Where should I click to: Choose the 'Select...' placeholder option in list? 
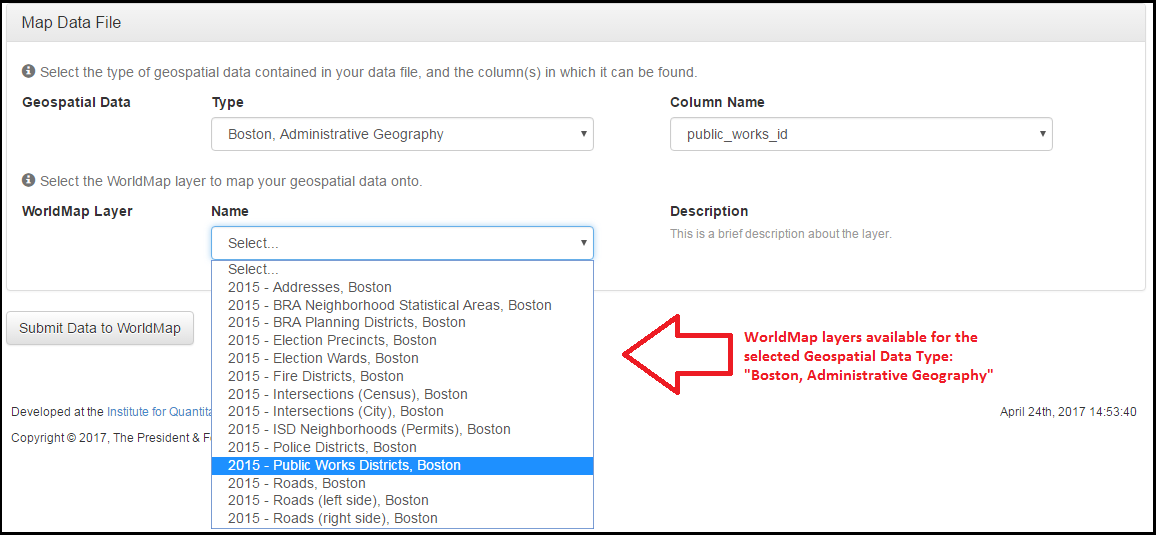[253, 269]
